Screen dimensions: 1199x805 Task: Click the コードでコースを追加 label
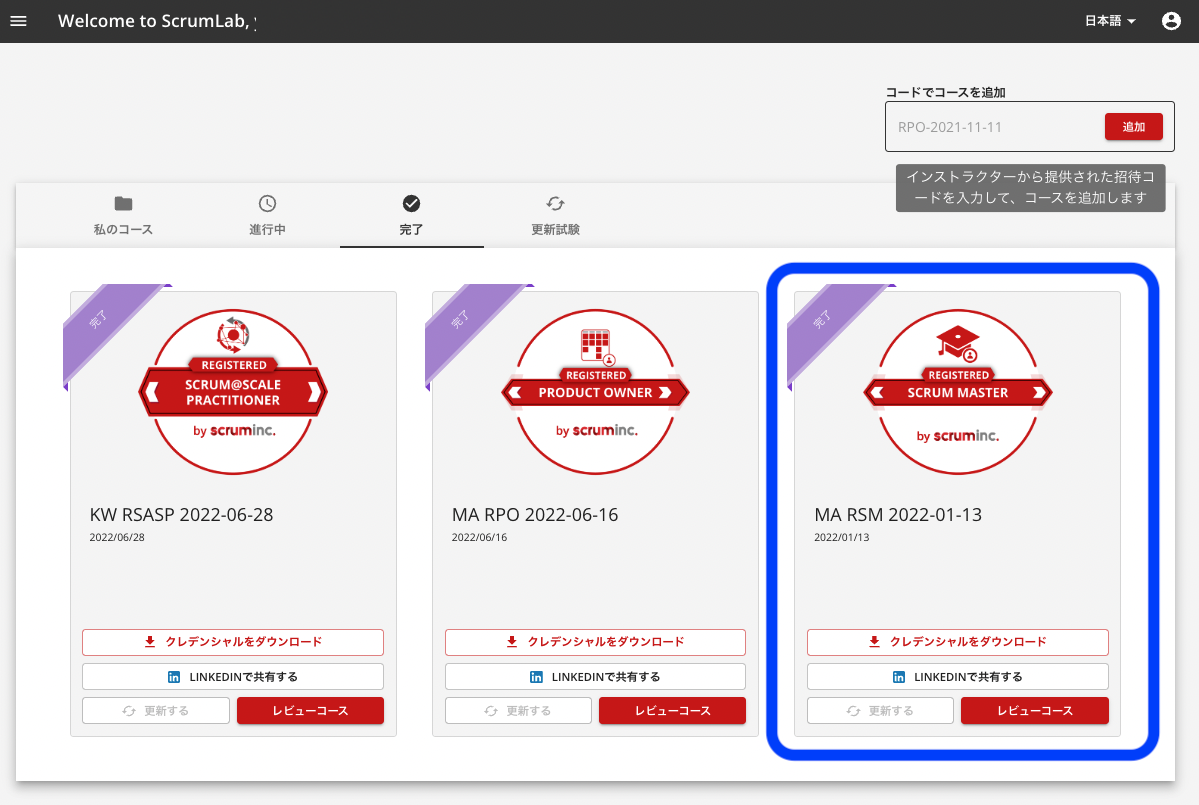(x=945, y=93)
